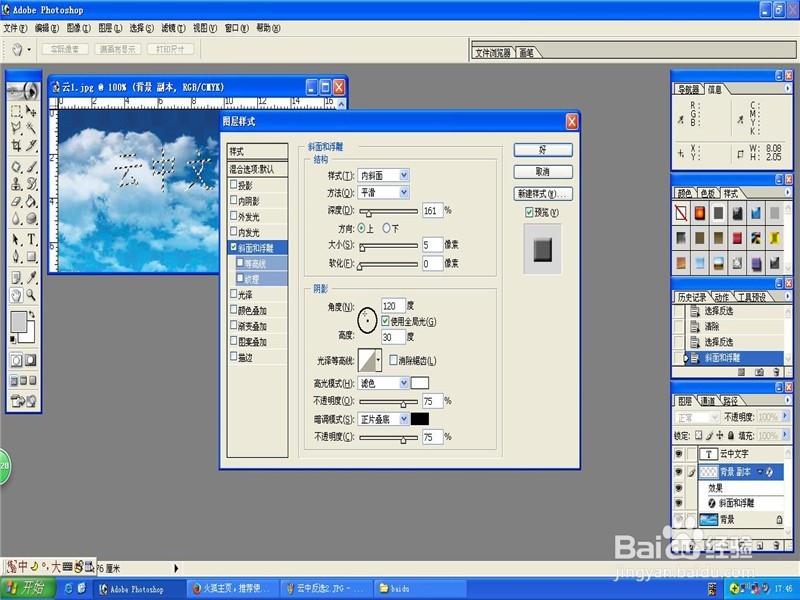Select the Blur (water drop) tool
800x600 pixels.
click(x=16, y=218)
